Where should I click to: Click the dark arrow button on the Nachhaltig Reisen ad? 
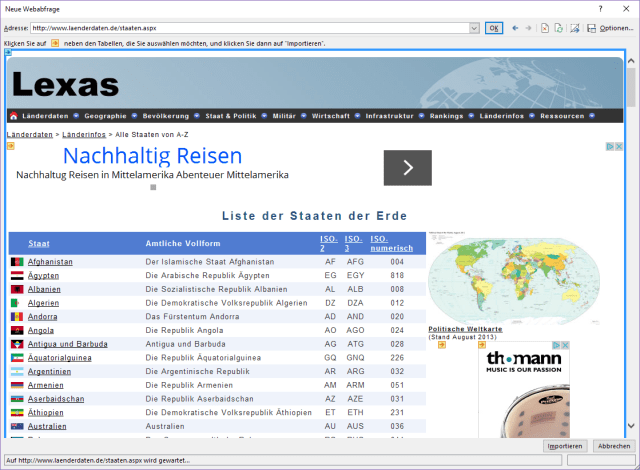tap(408, 168)
